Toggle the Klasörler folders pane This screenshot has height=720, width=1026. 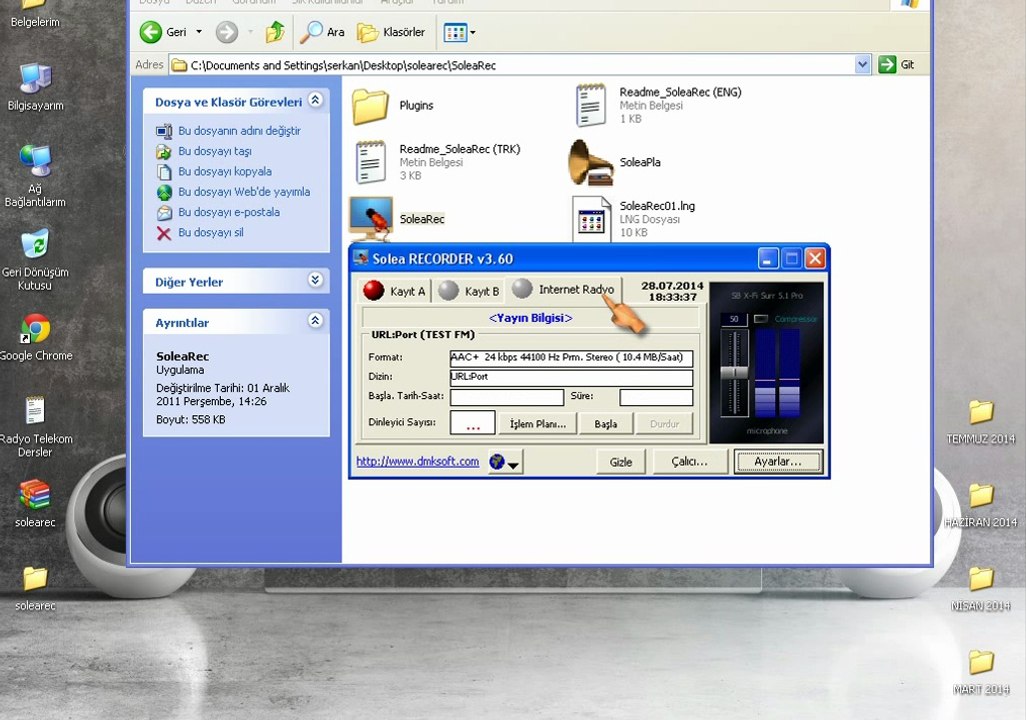[x=391, y=32]
